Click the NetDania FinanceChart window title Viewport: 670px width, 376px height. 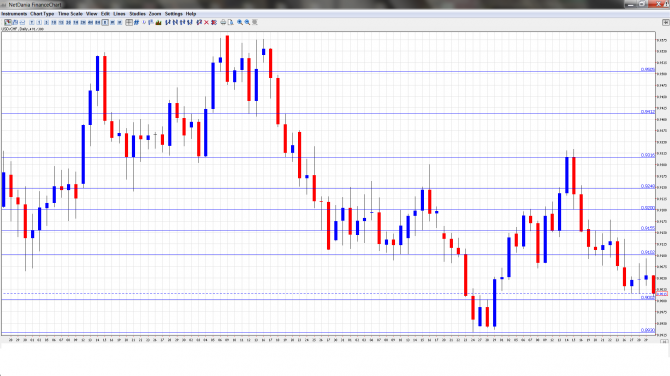tap(35, 5)
